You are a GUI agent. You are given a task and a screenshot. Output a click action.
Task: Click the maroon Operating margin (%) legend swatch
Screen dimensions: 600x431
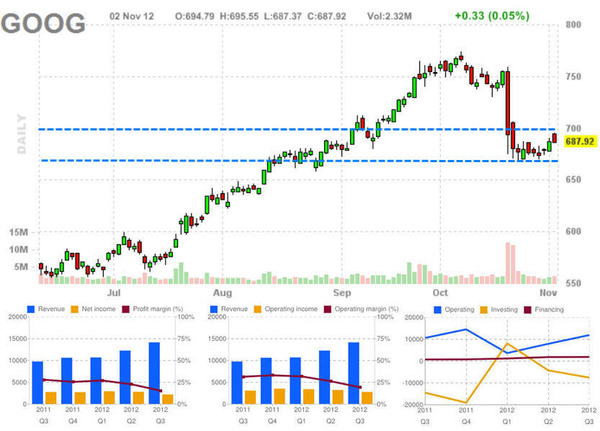(x=328, y=309)
